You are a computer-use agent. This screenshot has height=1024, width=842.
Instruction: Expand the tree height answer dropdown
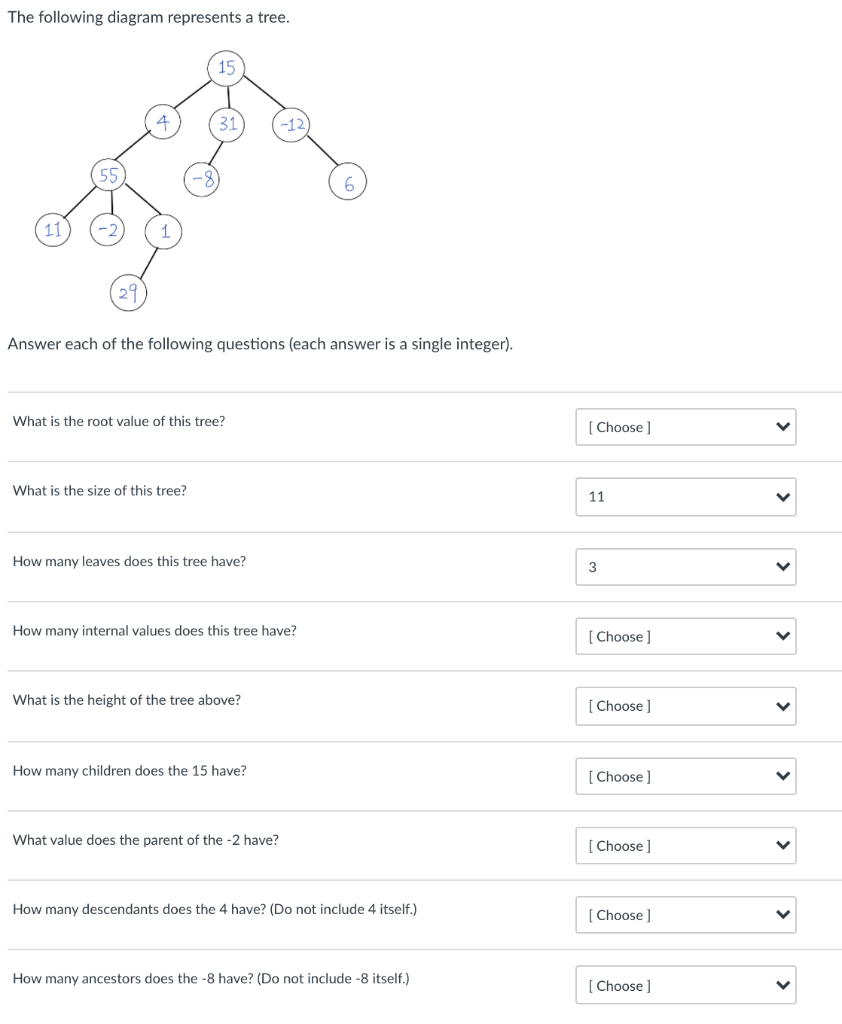click(685, 706)
